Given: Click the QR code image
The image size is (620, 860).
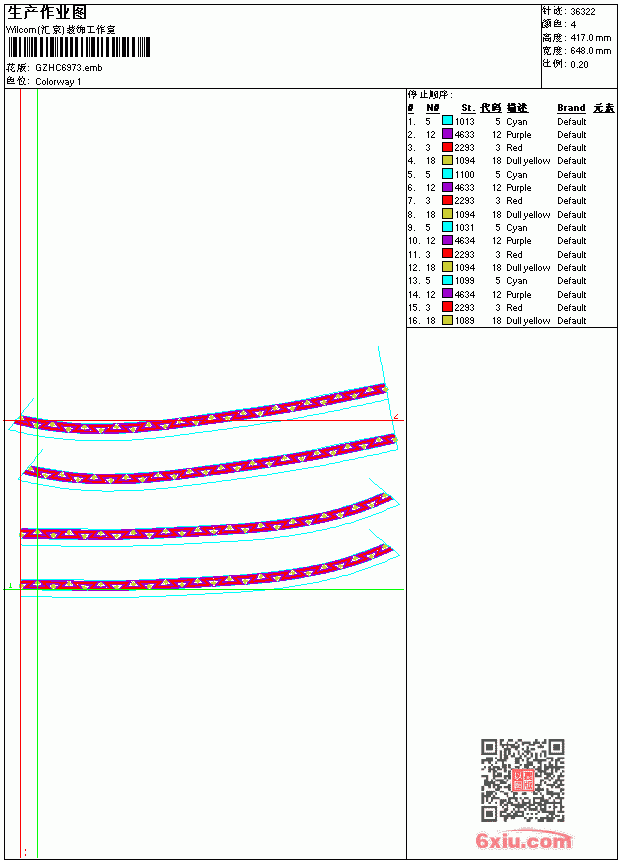Looking at the screenshot, I should (x=523, y=780).
